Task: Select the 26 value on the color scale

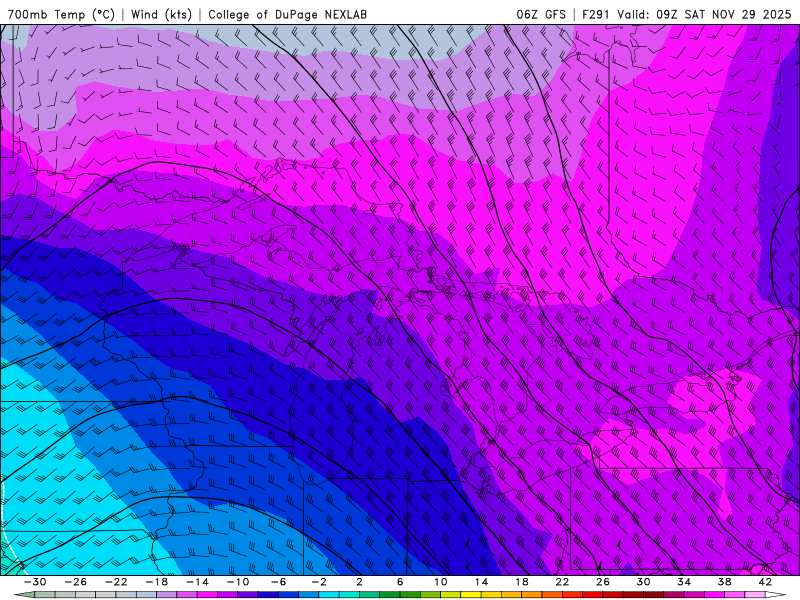Action: 603,582
